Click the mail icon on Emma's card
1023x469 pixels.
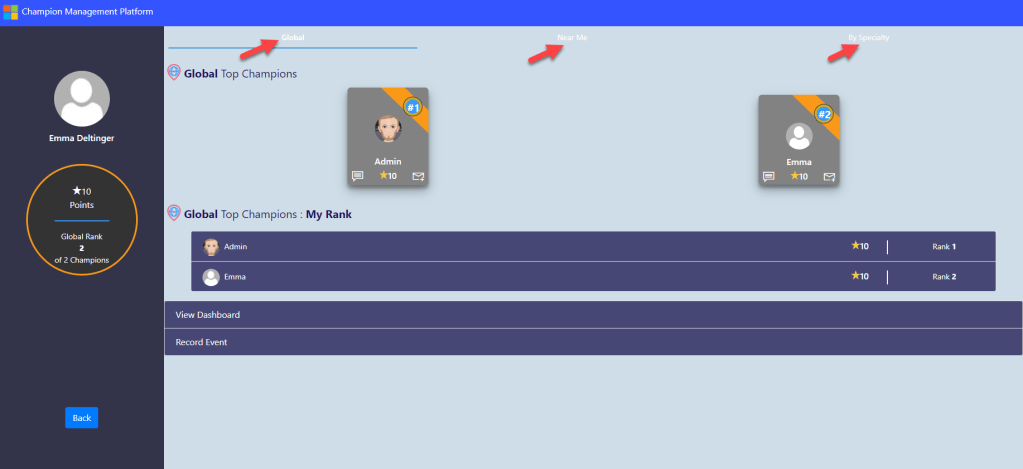pos(829,177)
